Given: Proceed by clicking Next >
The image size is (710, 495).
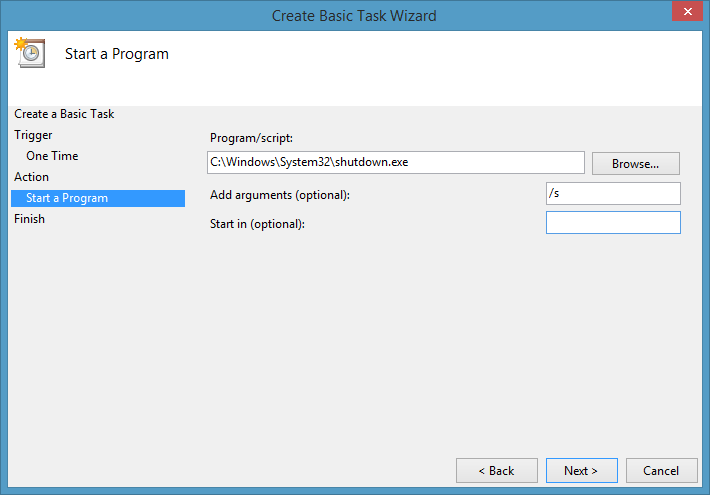Looking at the screenshot, I should click(581, 471).
